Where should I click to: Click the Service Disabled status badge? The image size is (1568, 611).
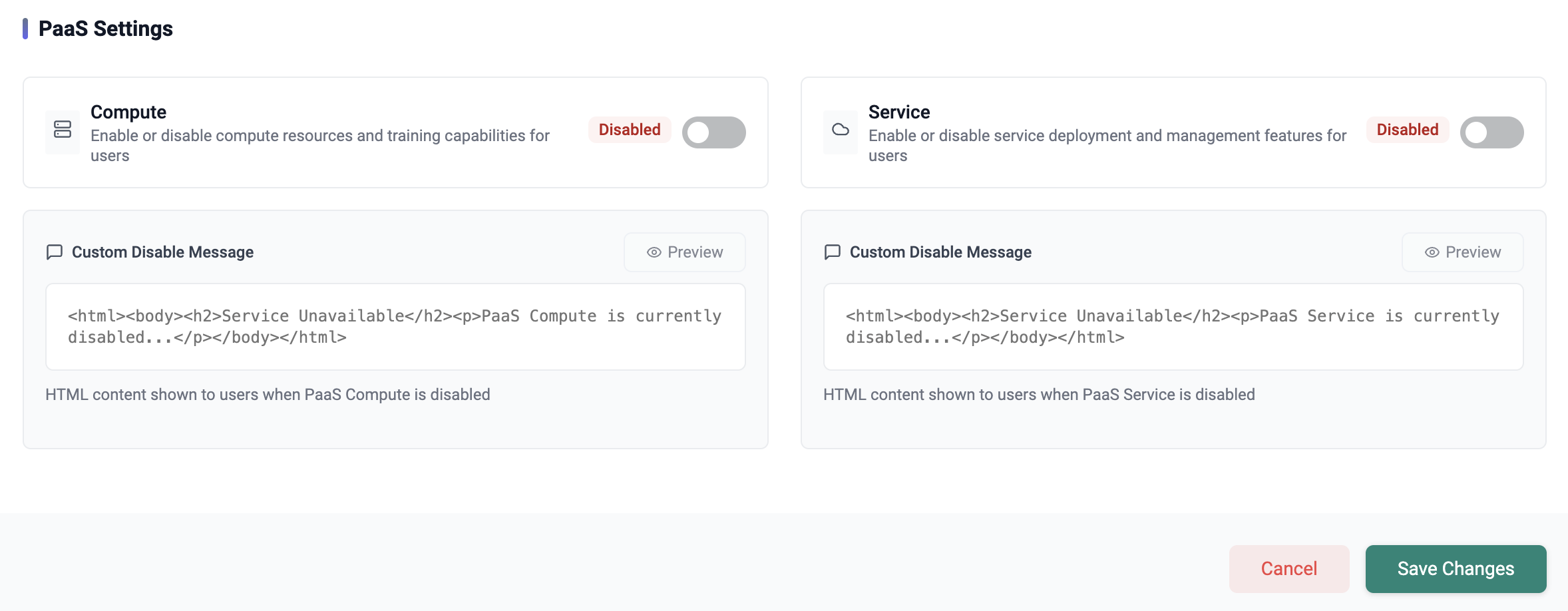[1407, 130]
